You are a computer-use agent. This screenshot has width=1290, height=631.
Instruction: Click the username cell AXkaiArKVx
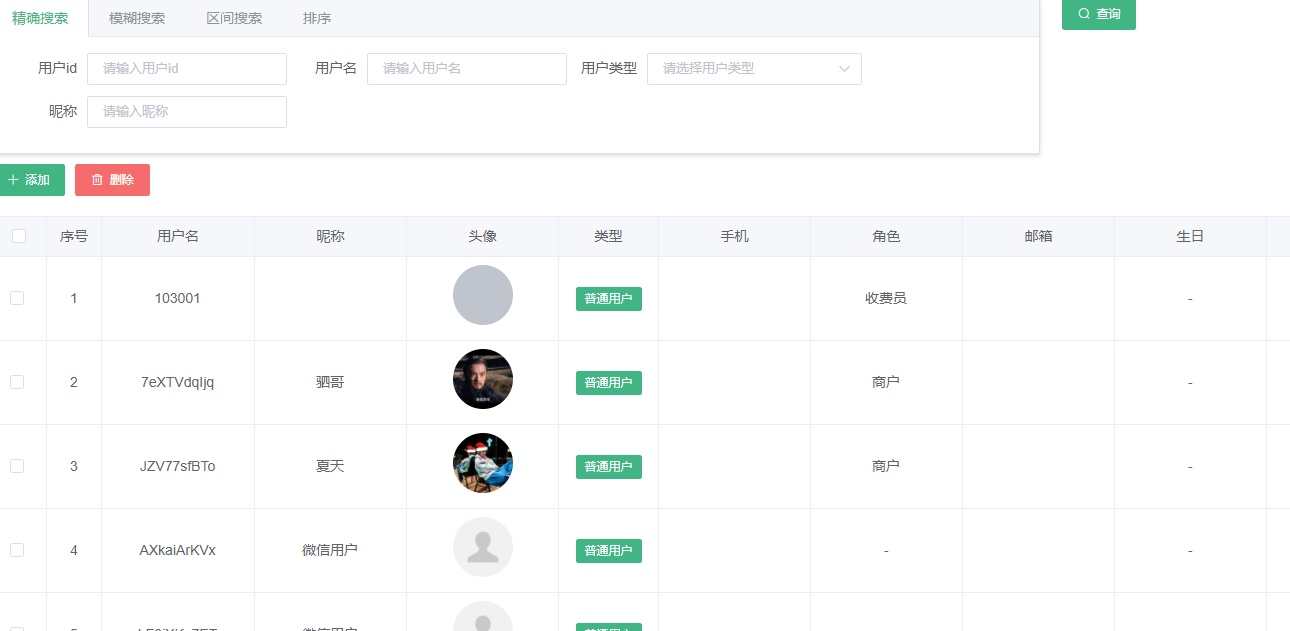(x=178, y=550)
